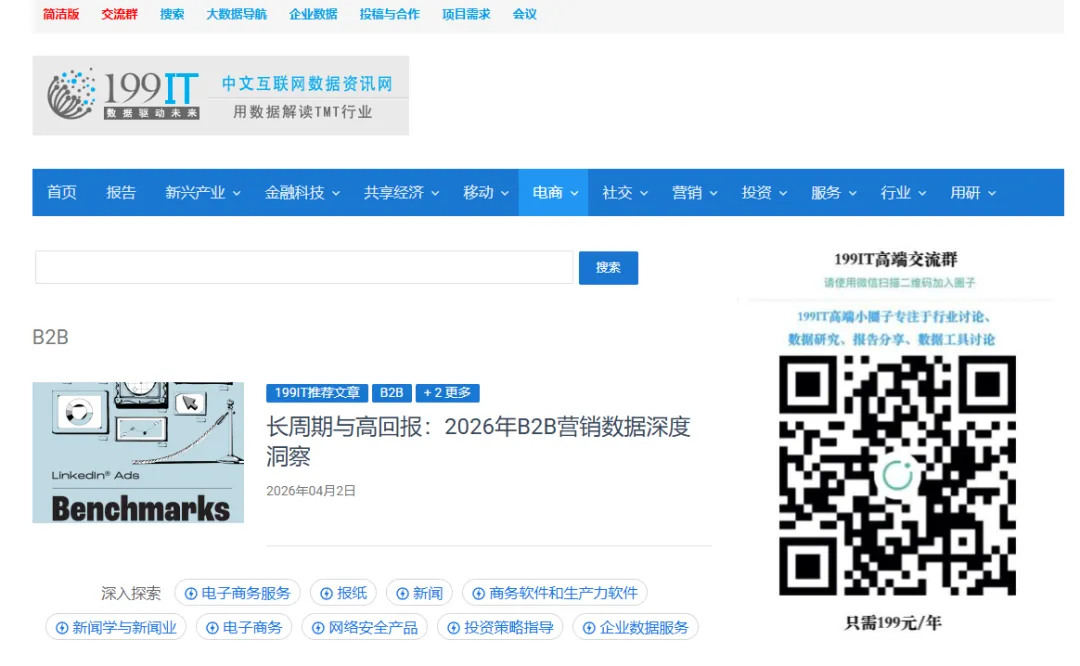This screenshot has height=666, width=1080.
Task: Open the 网络安全产品 explore tag
Action: (365, 627)
